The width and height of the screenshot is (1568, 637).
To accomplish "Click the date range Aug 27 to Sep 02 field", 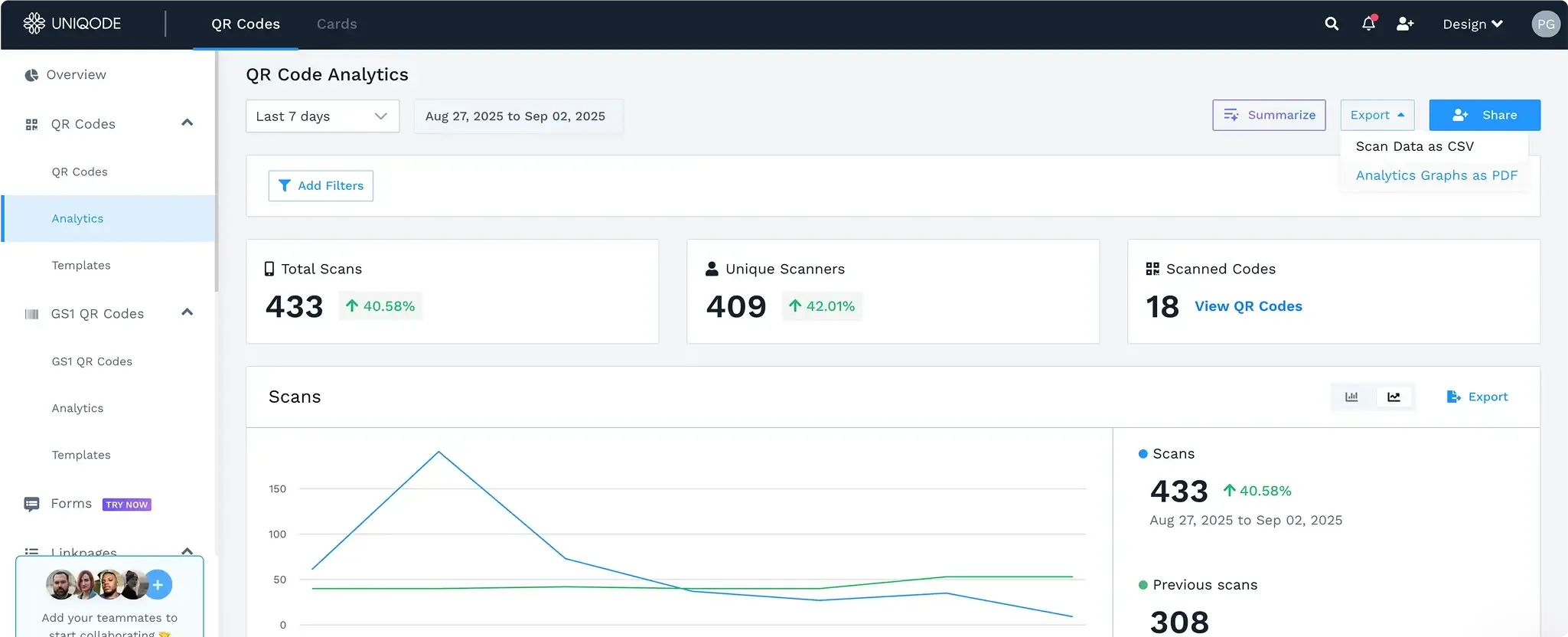I will click(519, 116).
